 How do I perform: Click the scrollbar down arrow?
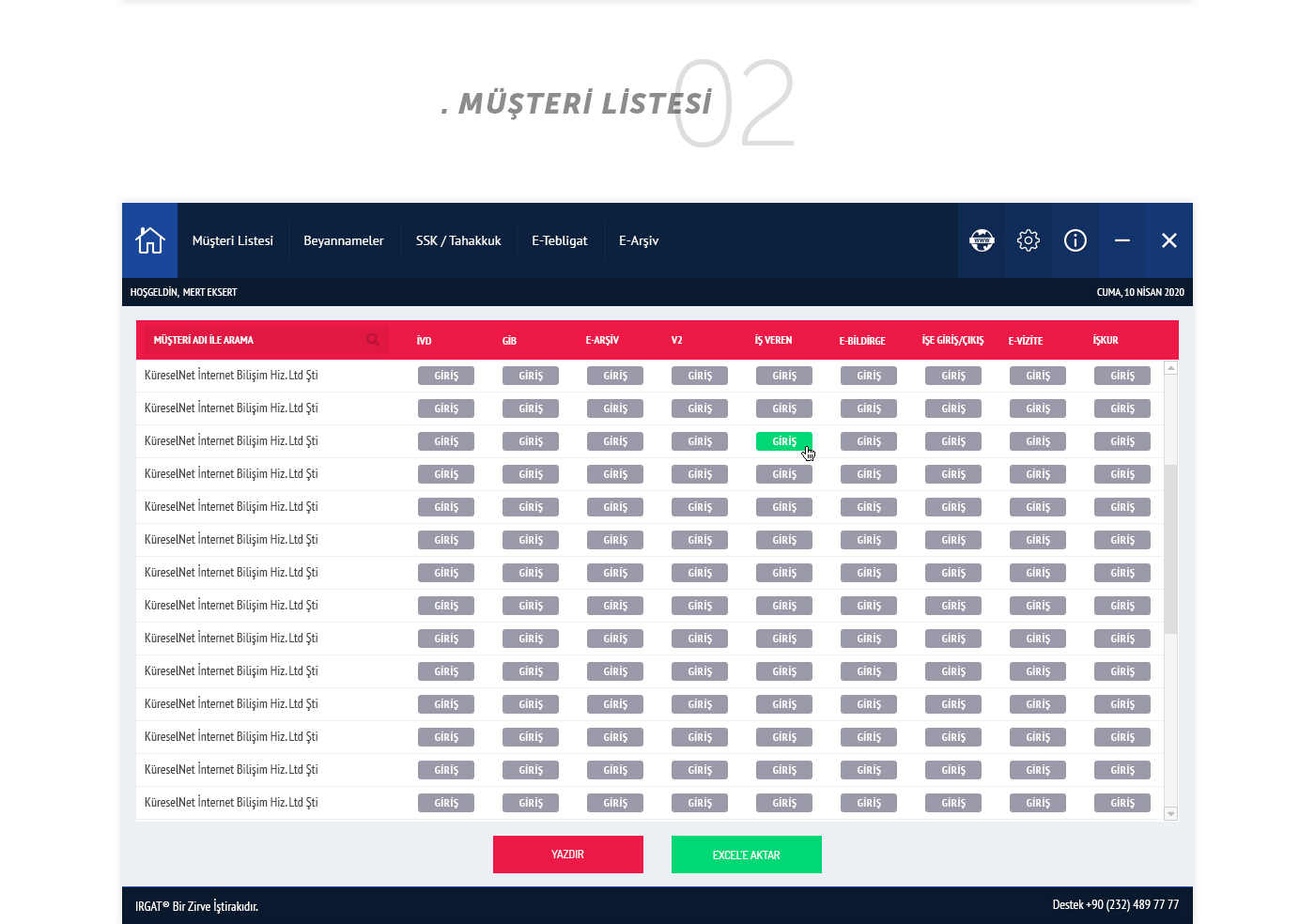pos(1170,813)
